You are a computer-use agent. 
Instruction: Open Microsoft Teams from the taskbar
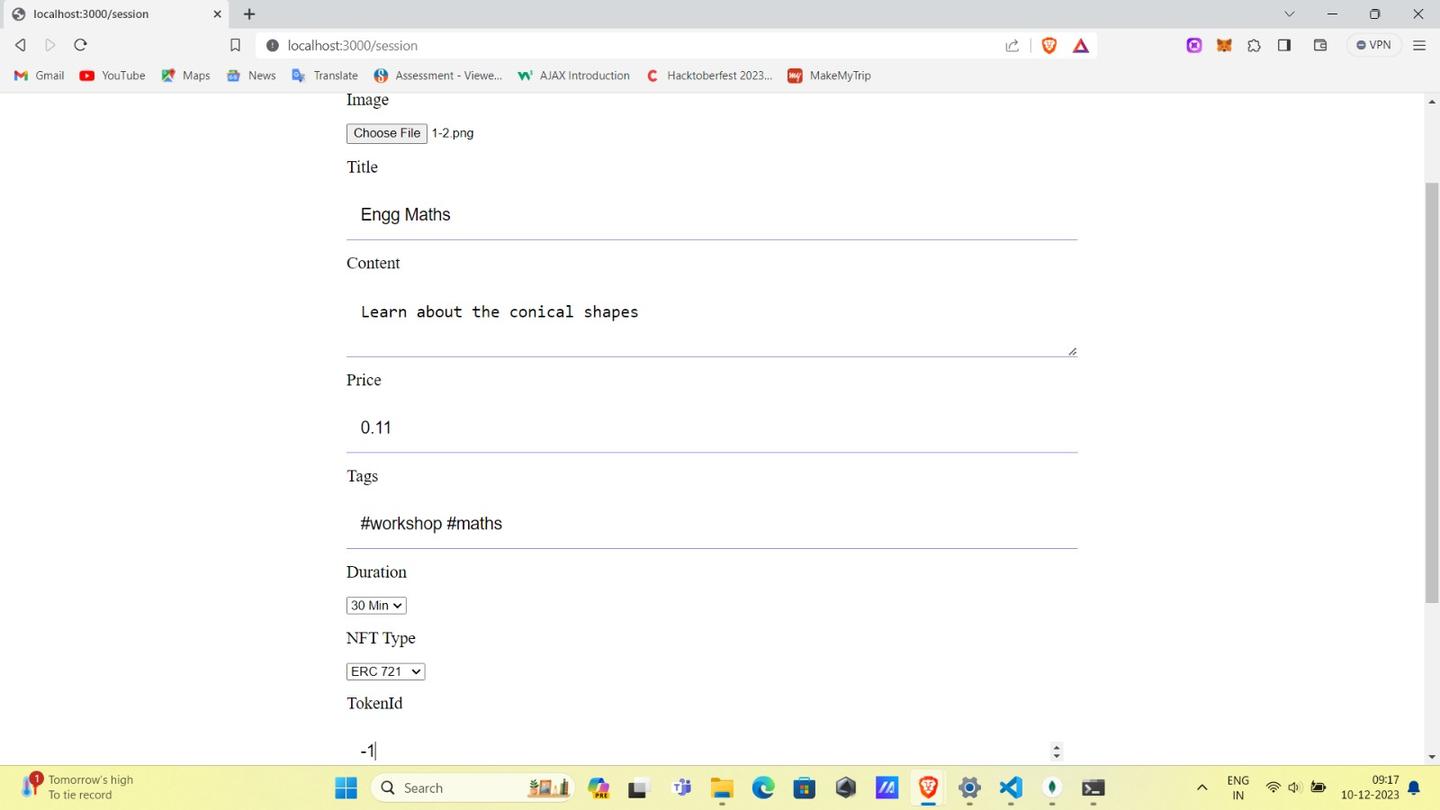coord(682,788)
